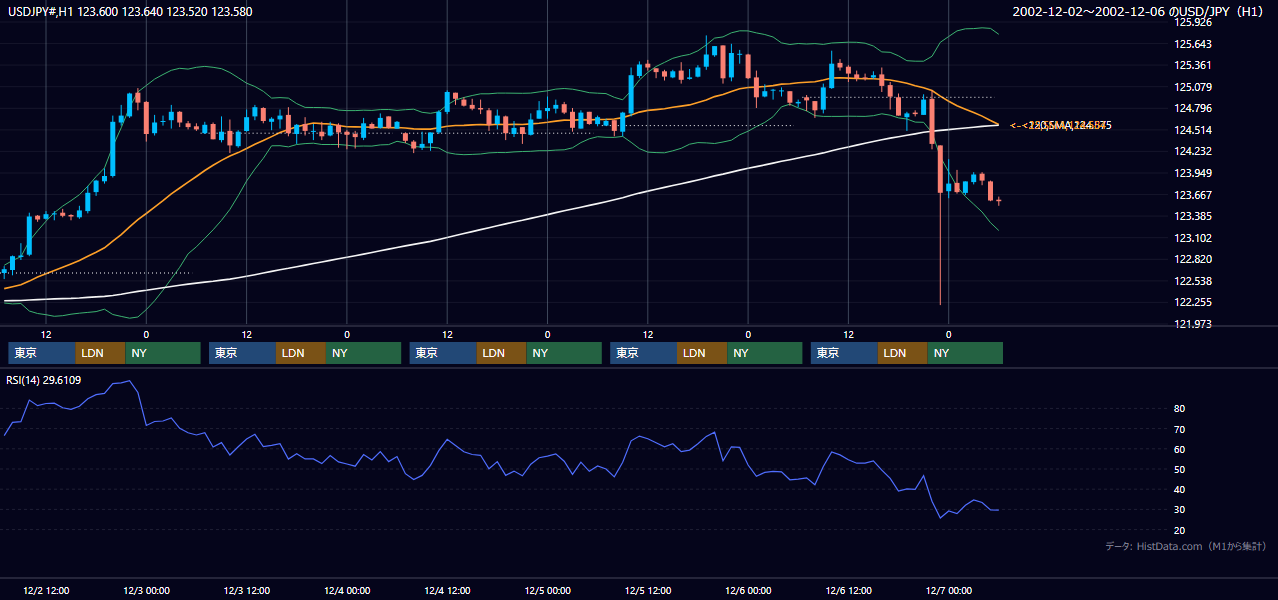
Task: Click the 12/7 00:00 time axis label
Action: pos(950,591)
